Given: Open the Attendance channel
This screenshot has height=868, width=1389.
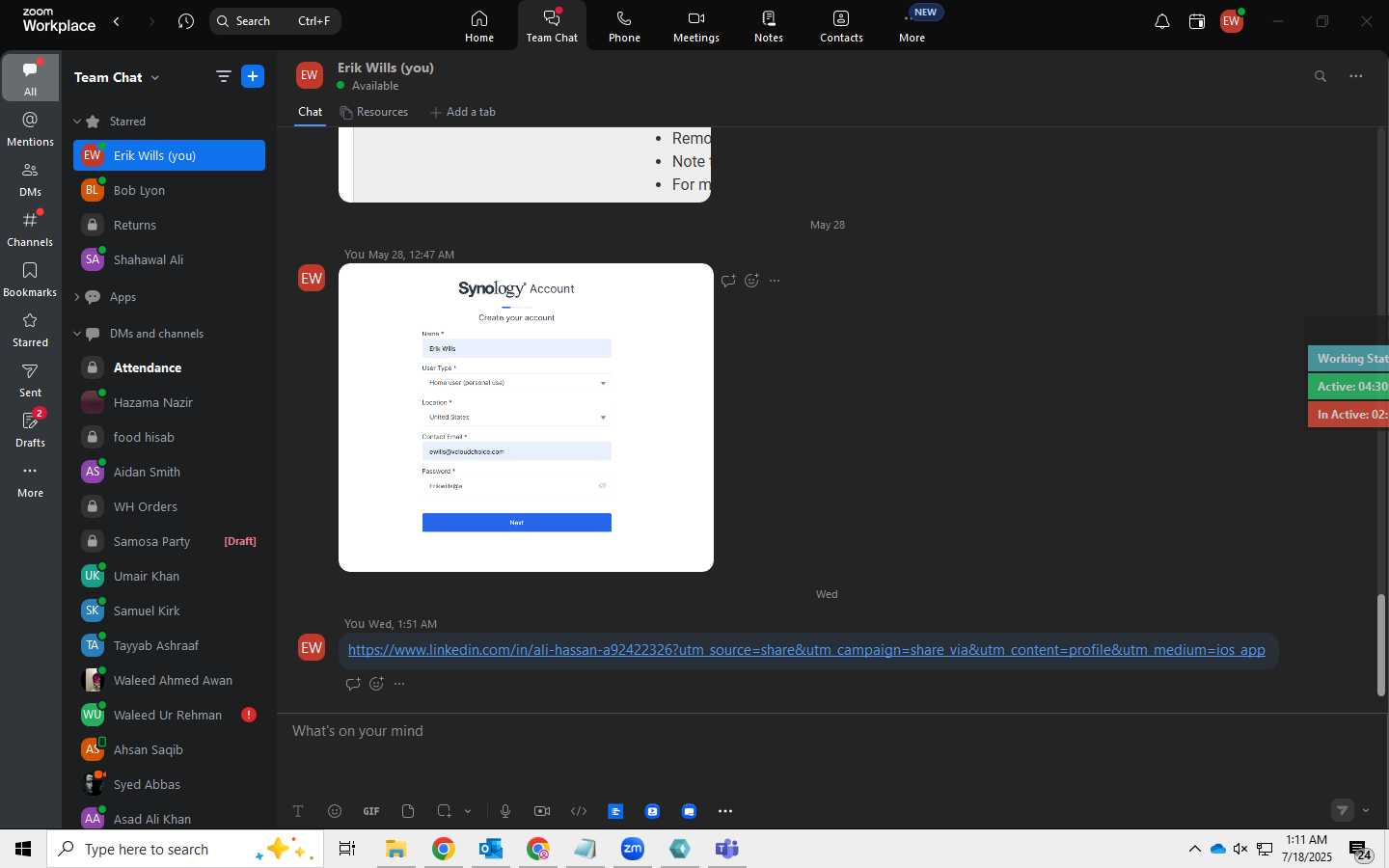Looking at the screenshot, I should (169, 367).
